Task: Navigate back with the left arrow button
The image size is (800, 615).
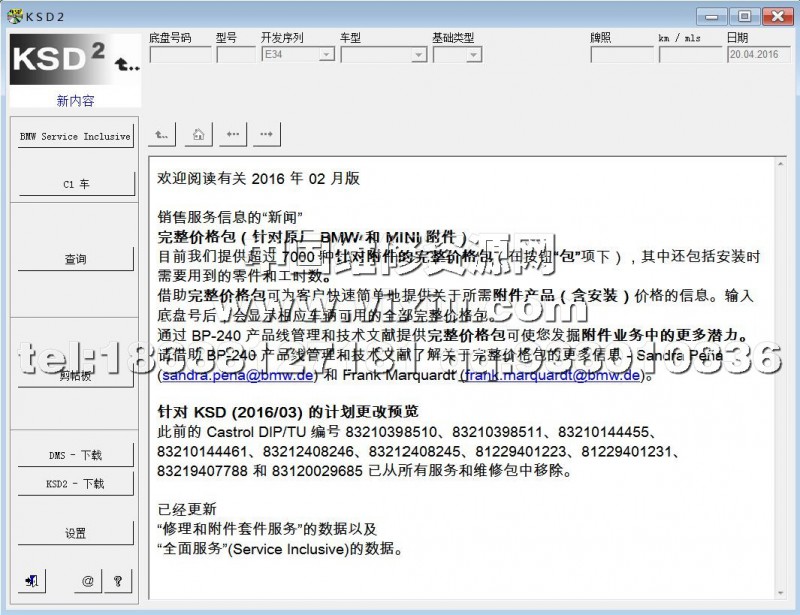Action: coord(233,135)
